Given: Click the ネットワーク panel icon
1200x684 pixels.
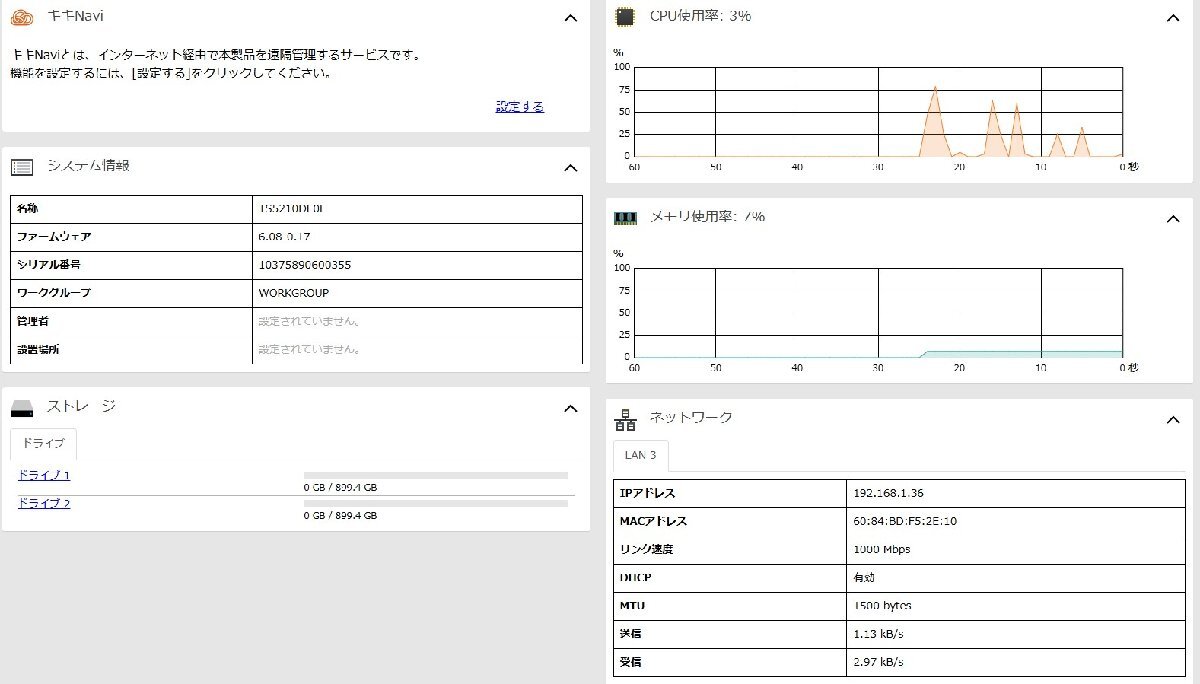Looking at the screenshot, I should [x=626, y=417].
